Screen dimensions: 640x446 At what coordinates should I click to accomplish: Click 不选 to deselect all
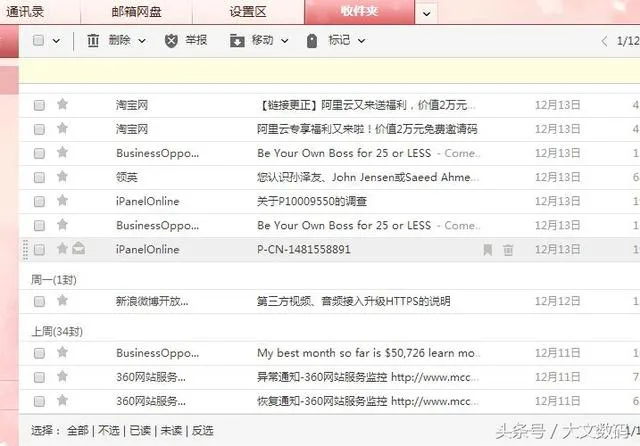109,430
